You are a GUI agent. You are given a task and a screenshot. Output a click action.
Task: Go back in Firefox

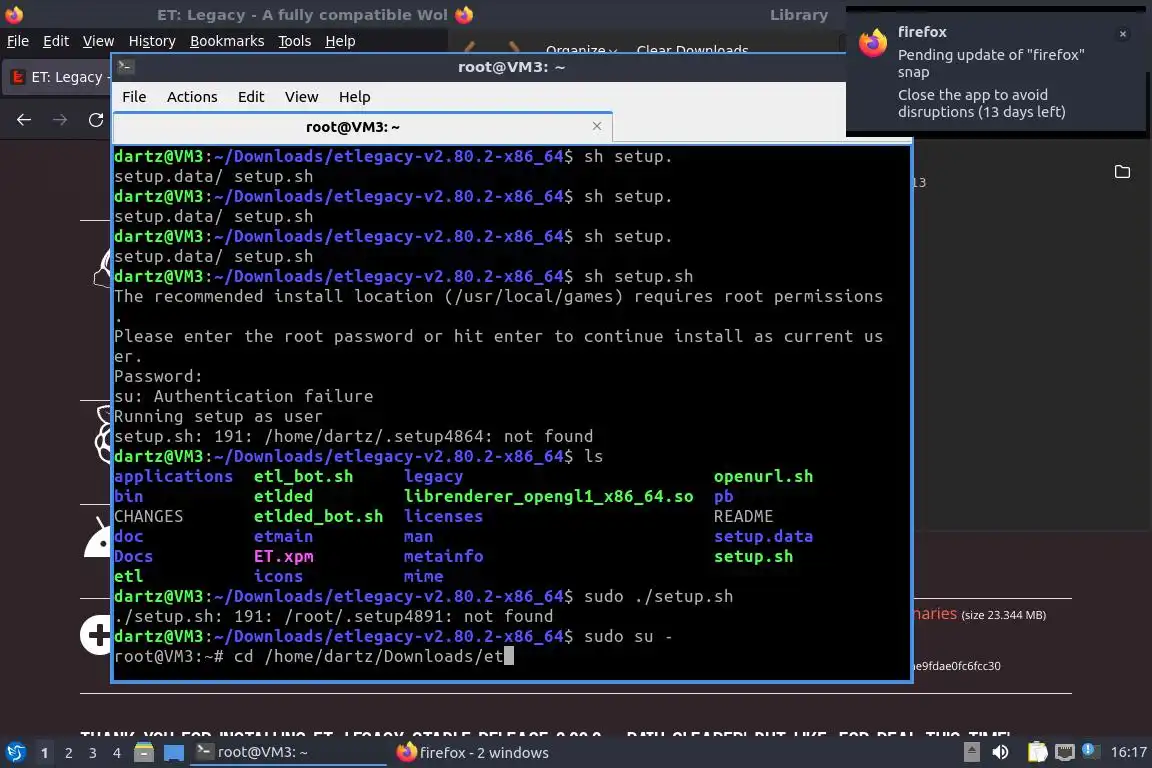[x=24, y=120]
